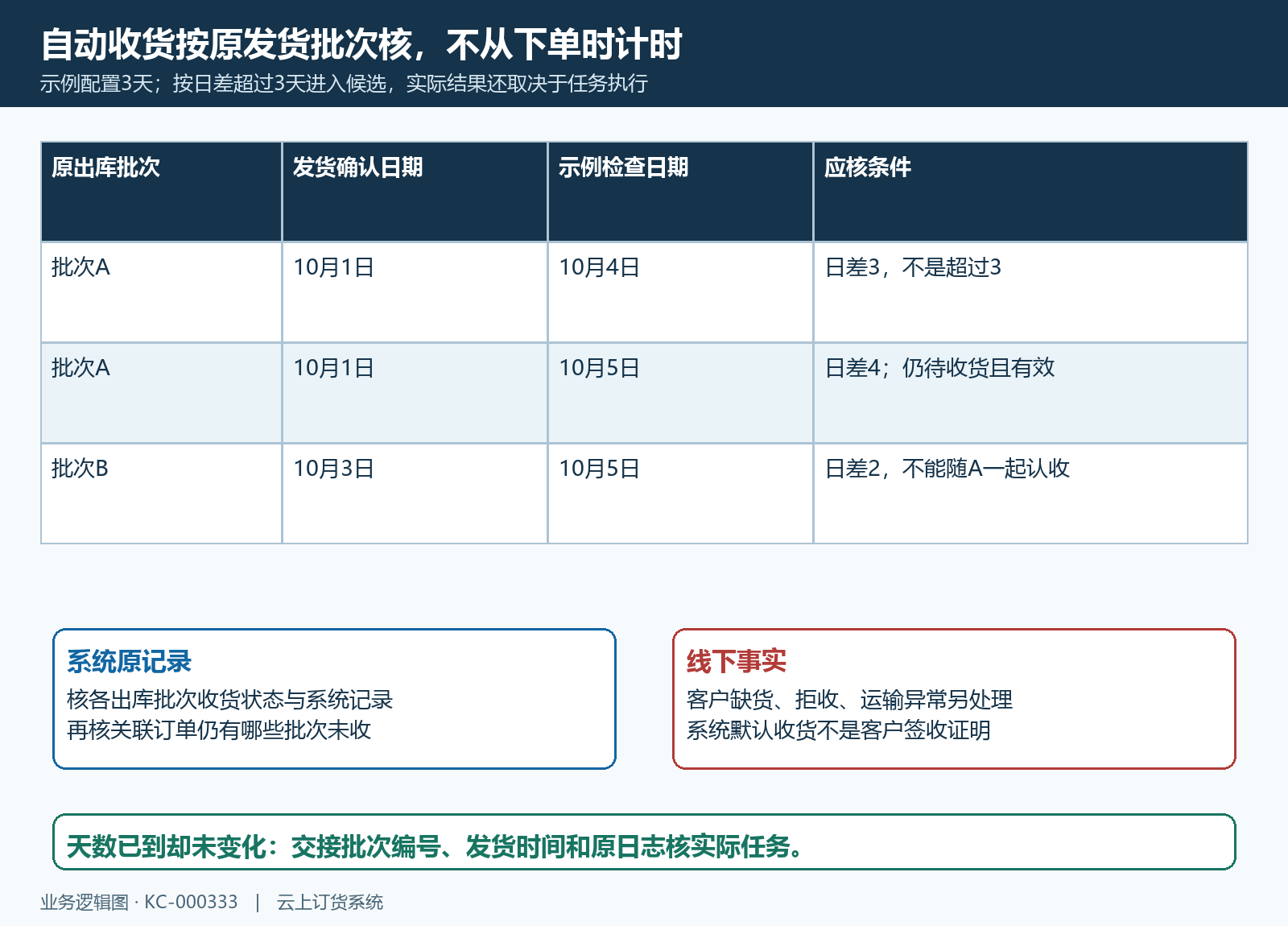Select the 应核条件 column header
The image size is (1288, 926).
point(1030,192)
